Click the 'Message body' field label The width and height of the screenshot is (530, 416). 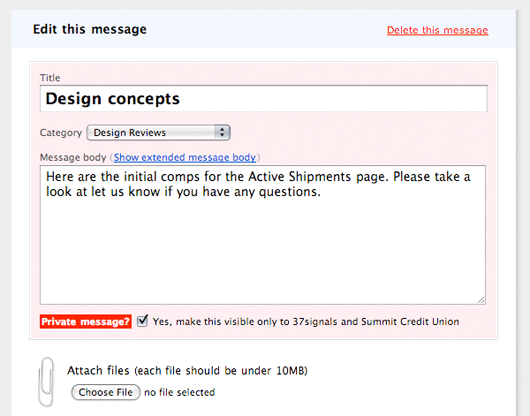(x=73, y=157)
